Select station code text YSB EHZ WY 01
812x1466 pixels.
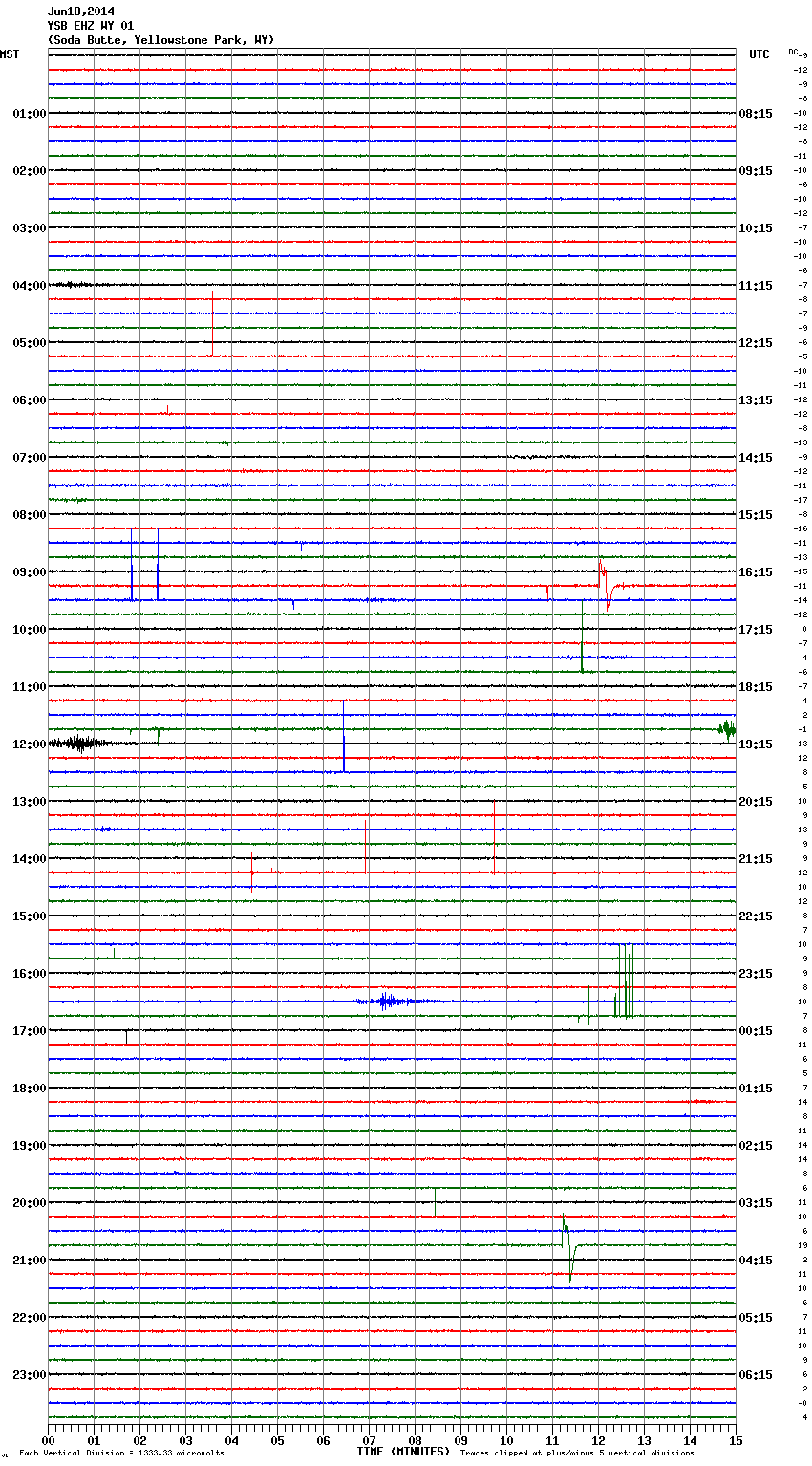point(91,26)
